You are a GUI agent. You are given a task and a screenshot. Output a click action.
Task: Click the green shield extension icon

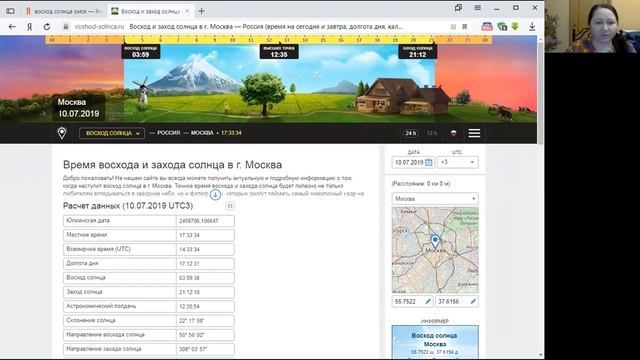point(502,27)
